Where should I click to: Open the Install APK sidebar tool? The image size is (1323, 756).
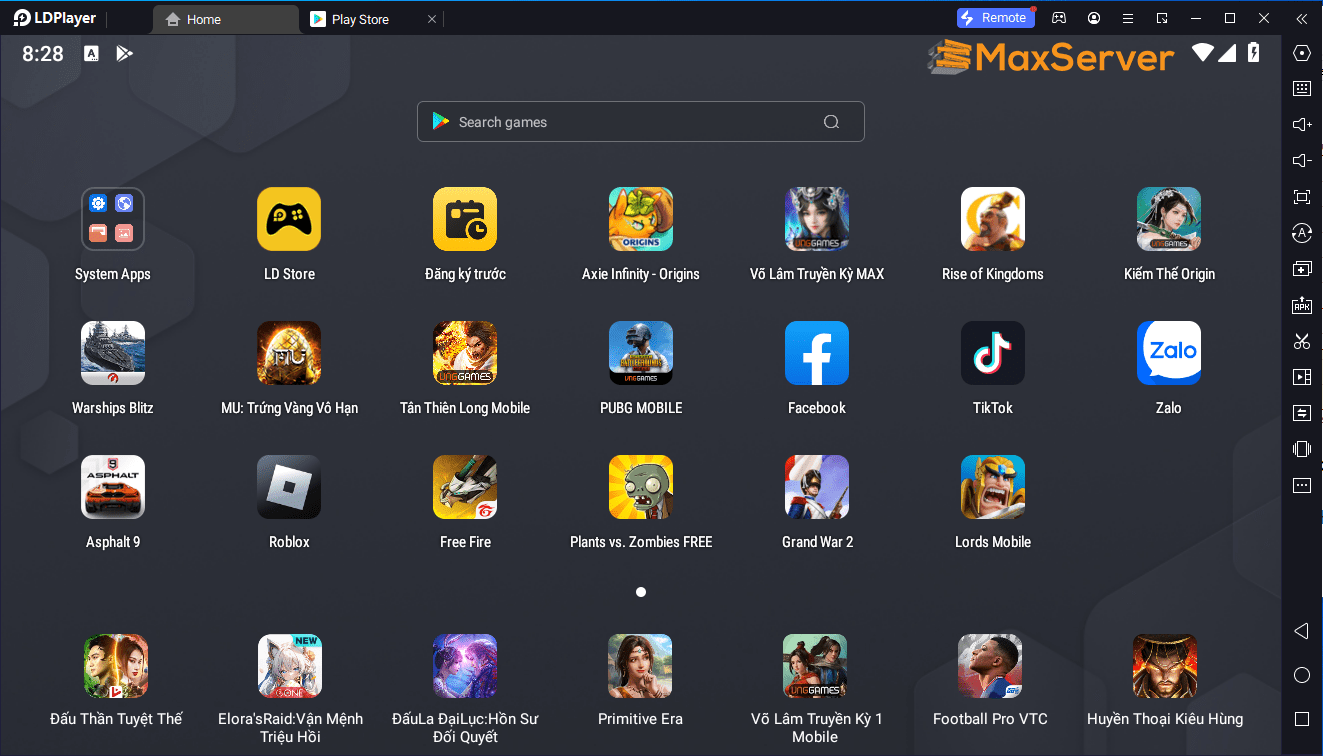(x=1301, y=305)
